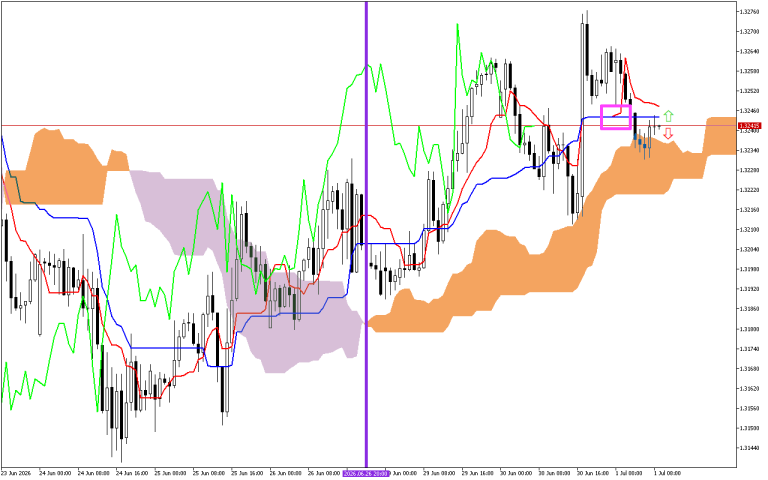Click the green up arrow marker
768x480 pixels.
point(669,116)
